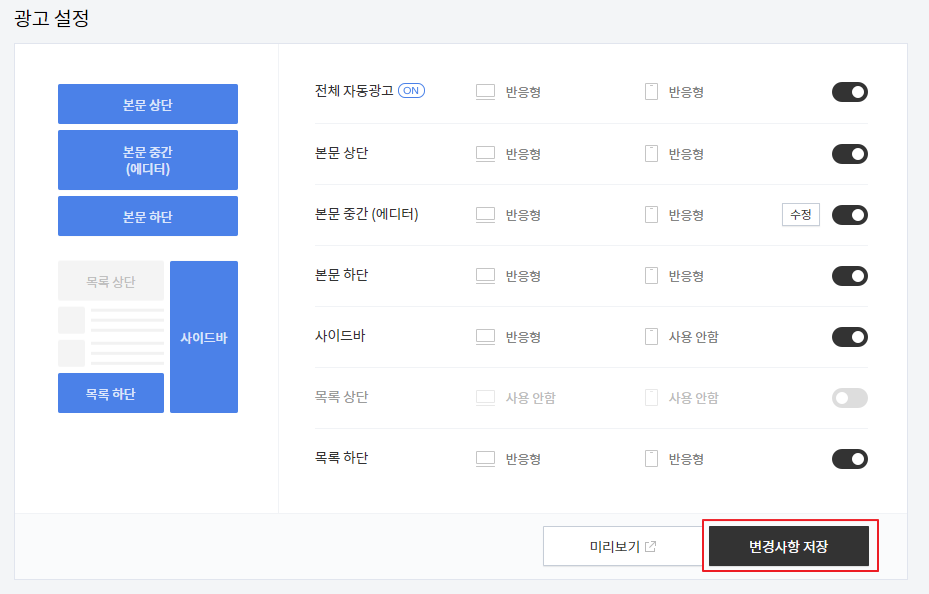The width and height of the screenshot is (929, 594).
Task: Select the PC 반응형 icon for 본문 상단
Action: point(485,153)
